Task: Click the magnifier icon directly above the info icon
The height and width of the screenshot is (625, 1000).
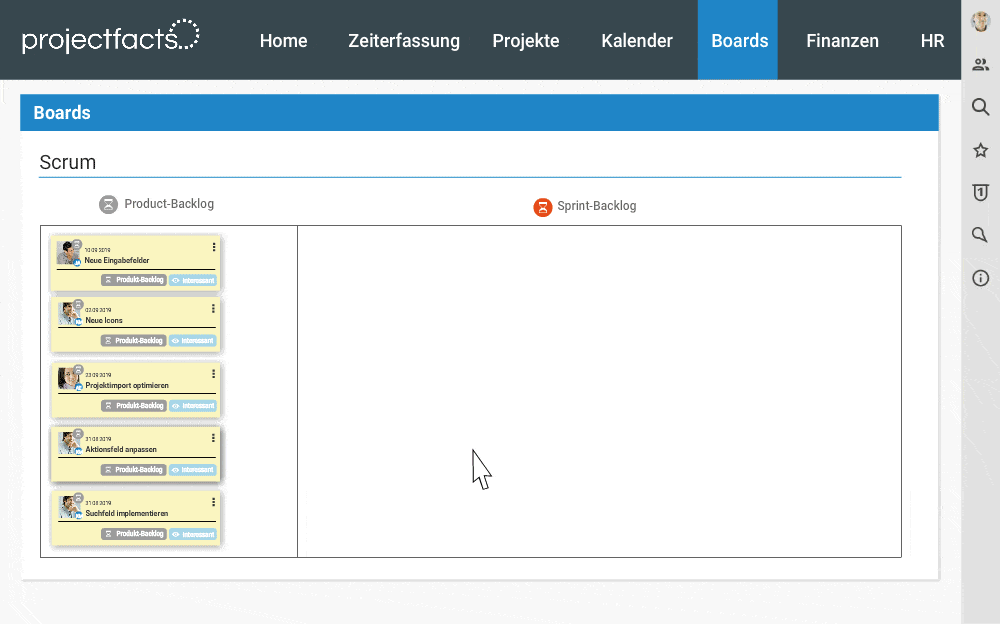Action: (980, 235)
